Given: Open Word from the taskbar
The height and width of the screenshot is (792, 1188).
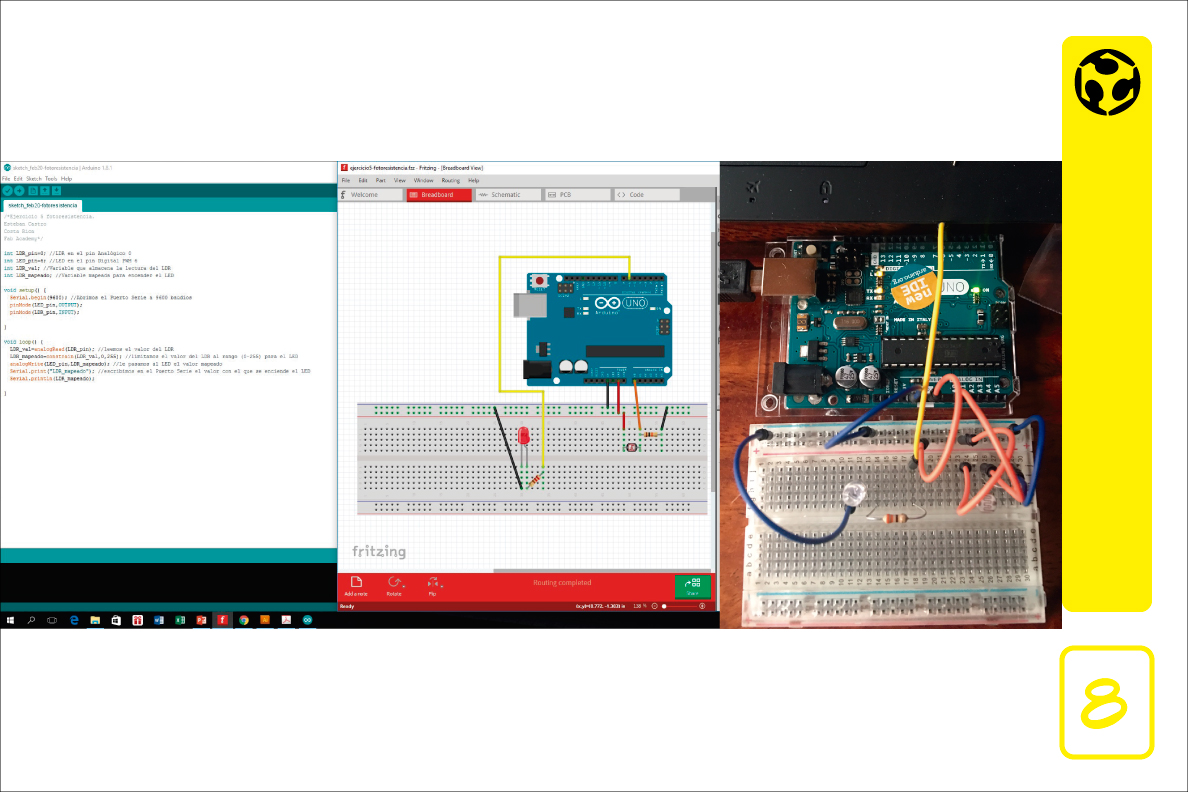Looking at the screenshot, I should coord(158,620).
